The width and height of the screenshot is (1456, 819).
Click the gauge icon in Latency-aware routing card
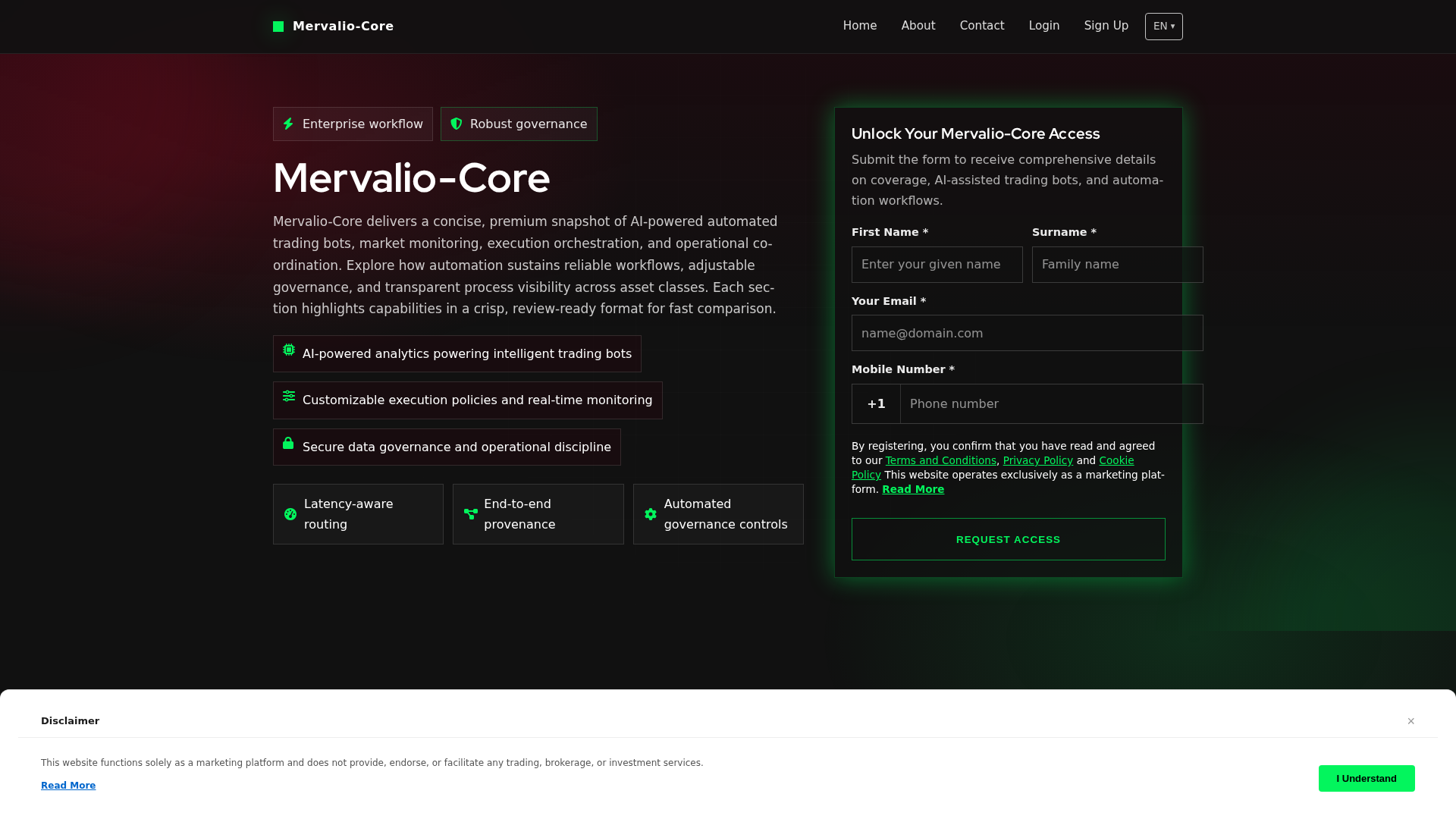290,514
